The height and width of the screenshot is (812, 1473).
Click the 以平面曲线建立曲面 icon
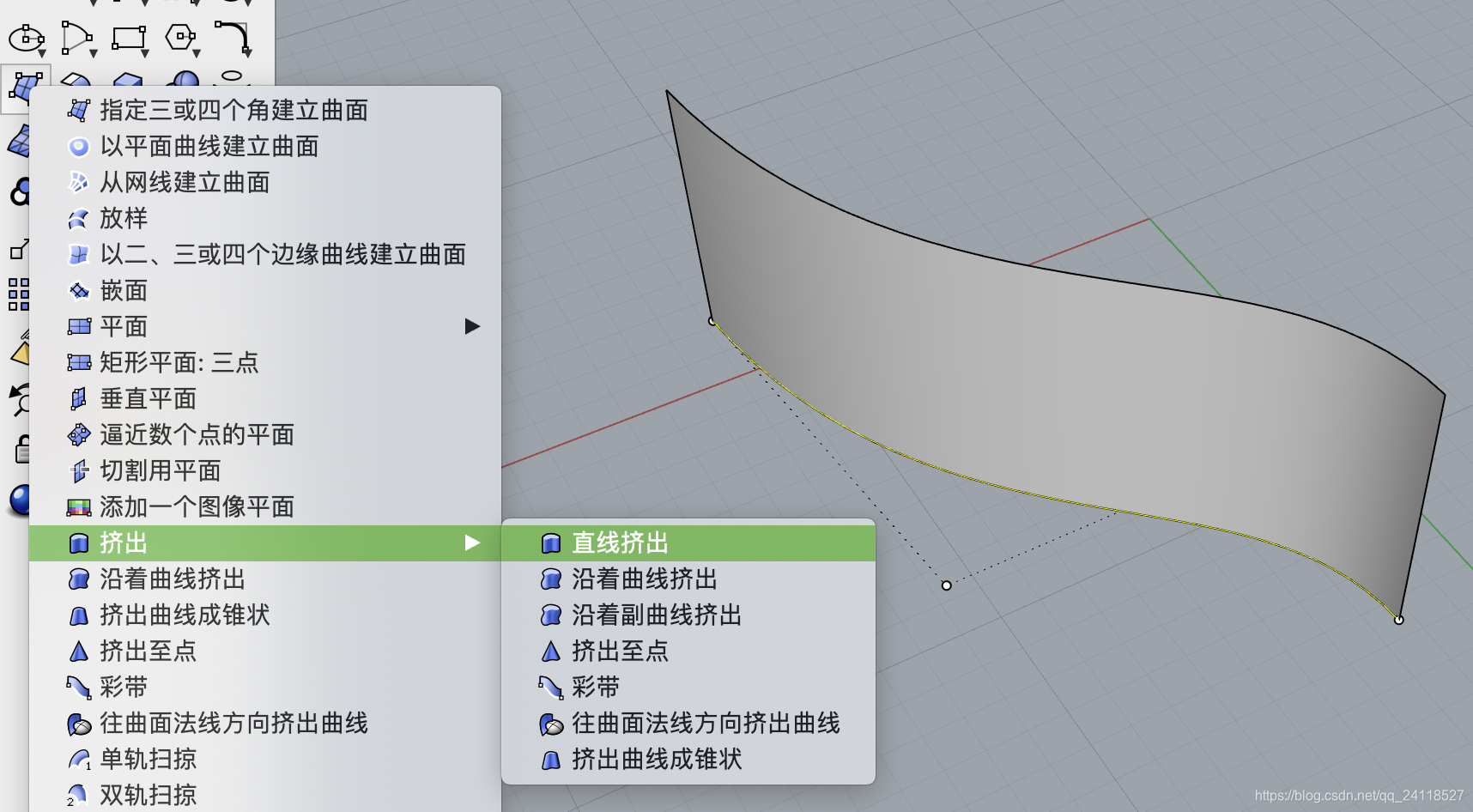[x=79, y=147]
